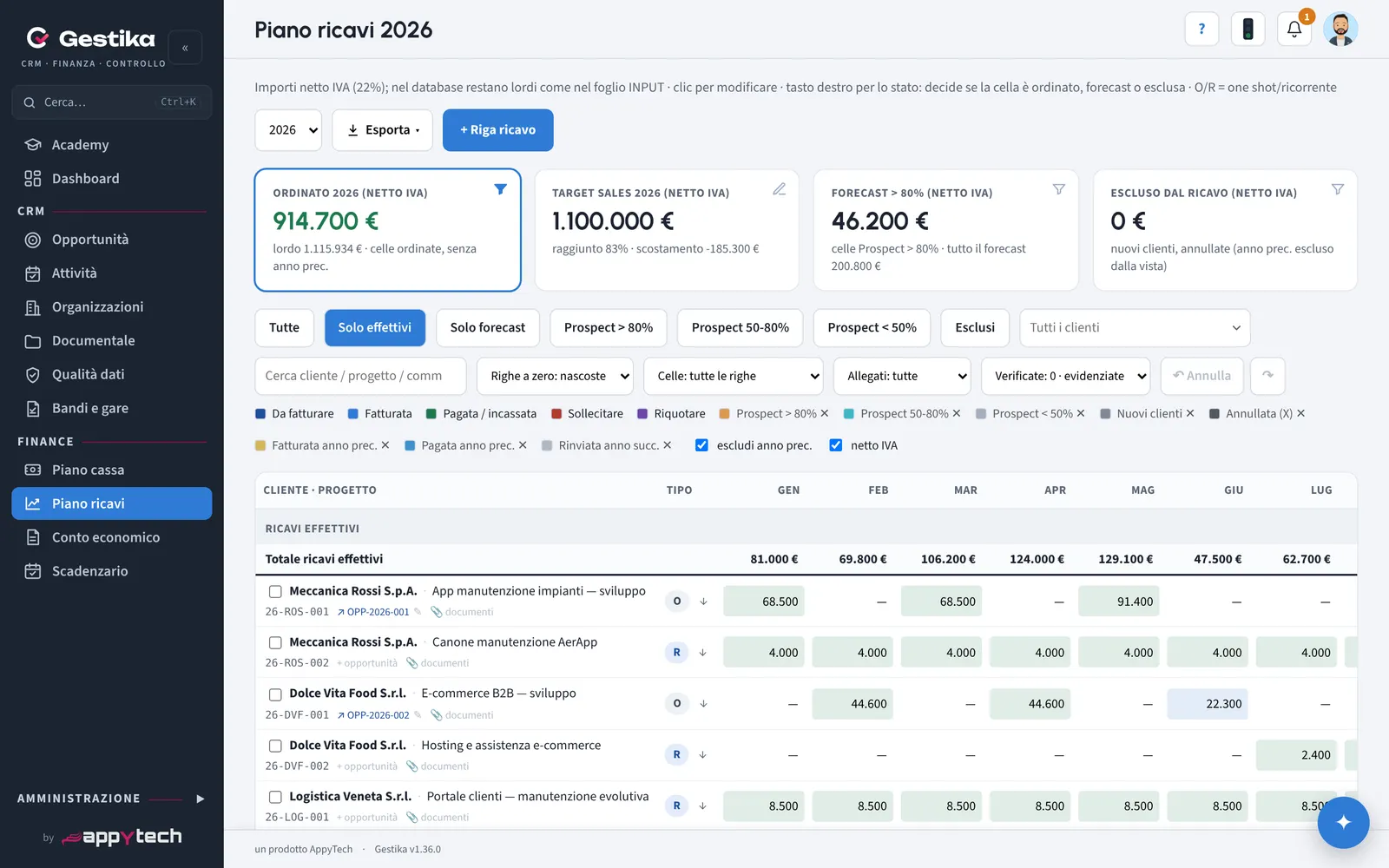This screenshot has width=1389, height=868.
Task: Click the down arrow on Meccanica Rossi App manutenzione row
Action: [x=703, y=602]
